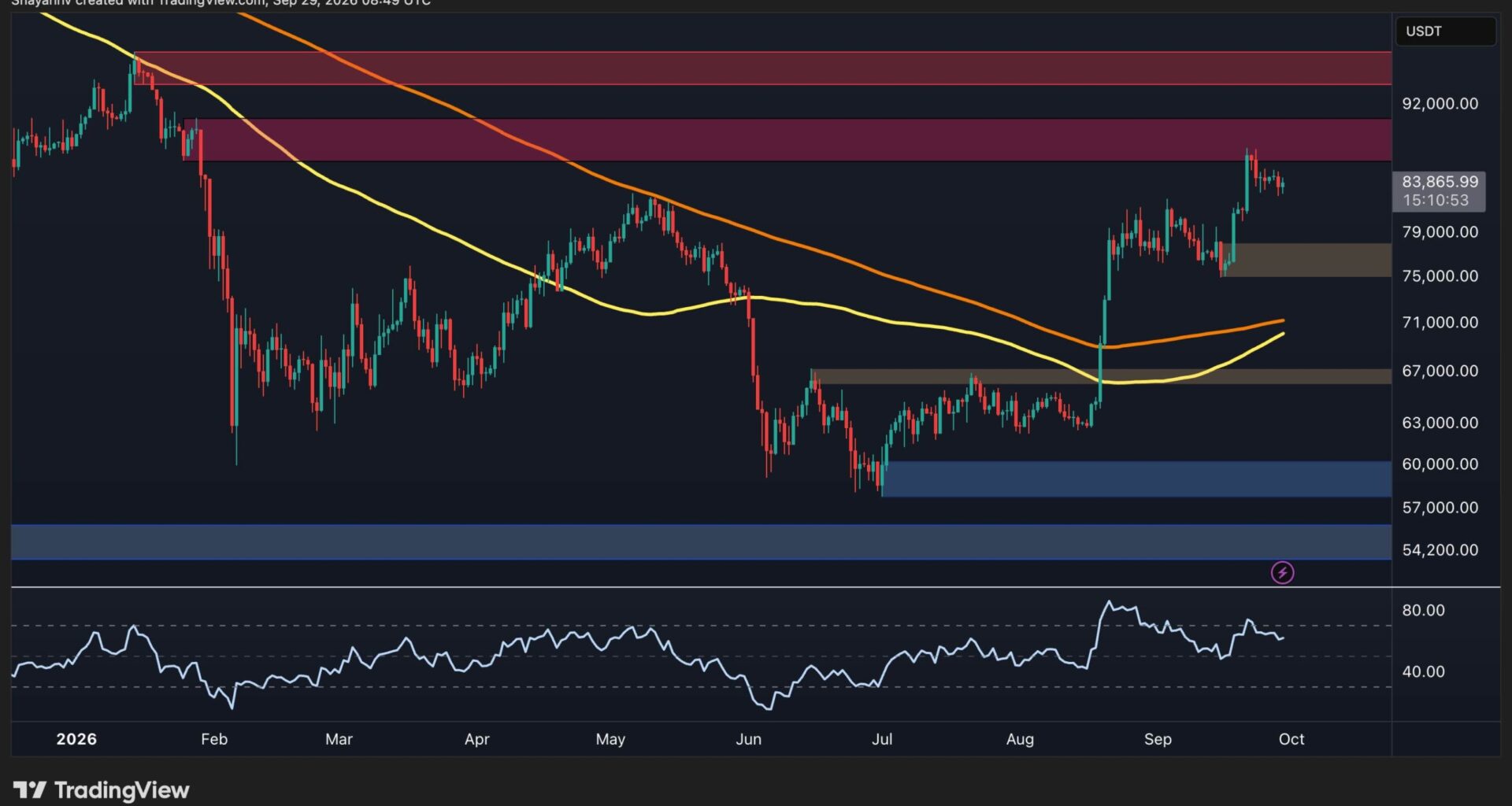Screen dimensions: 1512x806
Task: Click the Feb label on time axis
Action: 213,739
